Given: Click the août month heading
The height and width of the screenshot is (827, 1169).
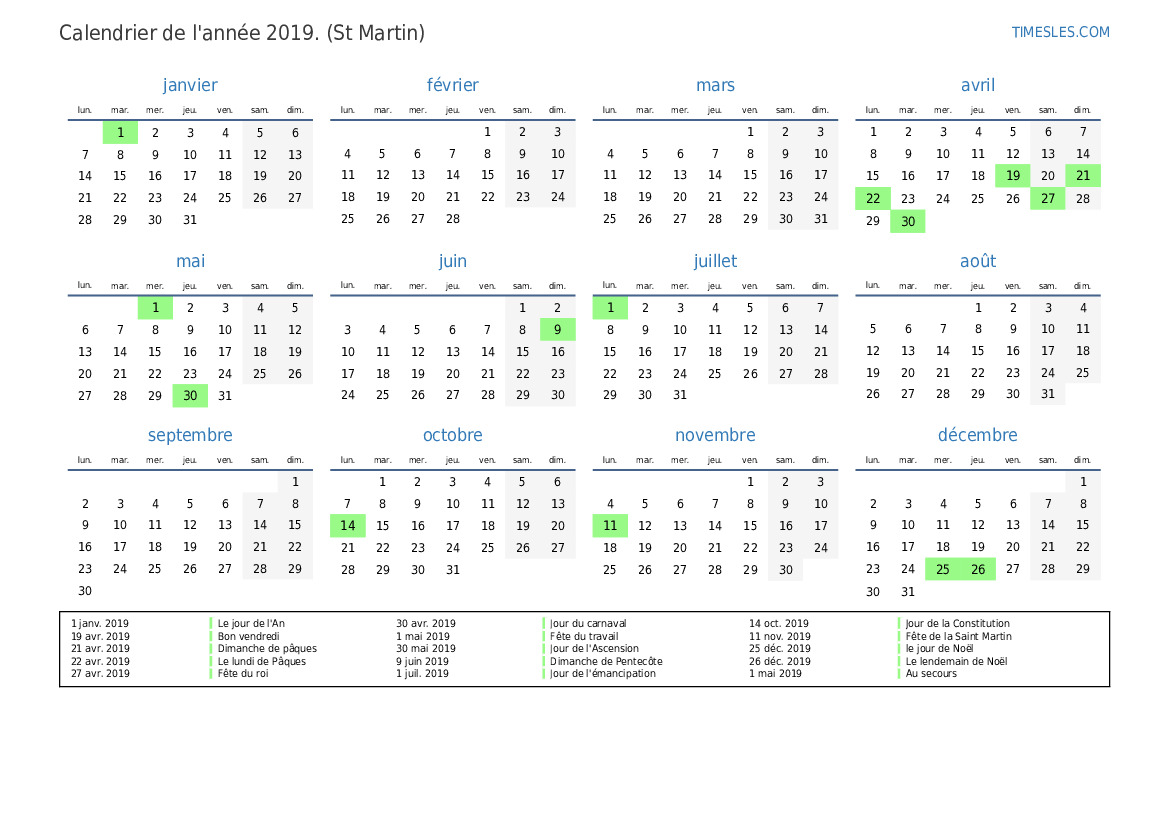Looking at the screenshot, I should click(977, 261).
